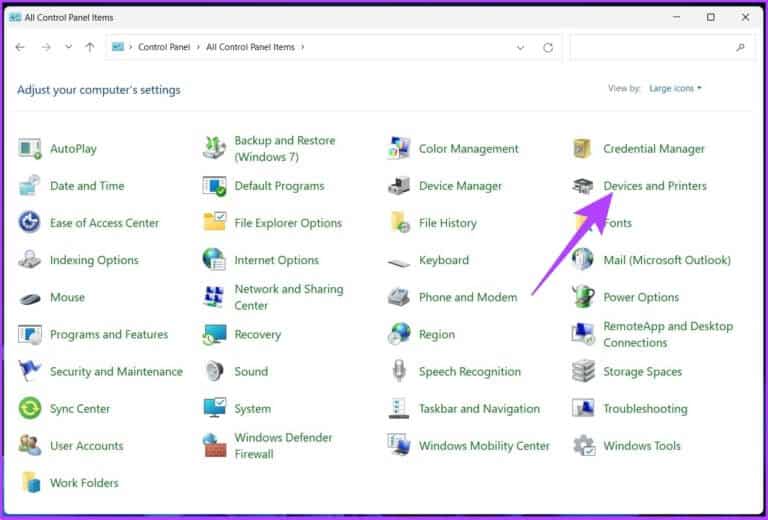Open the Recovery icon
This screenshot has height=520, width=768.
215,334
